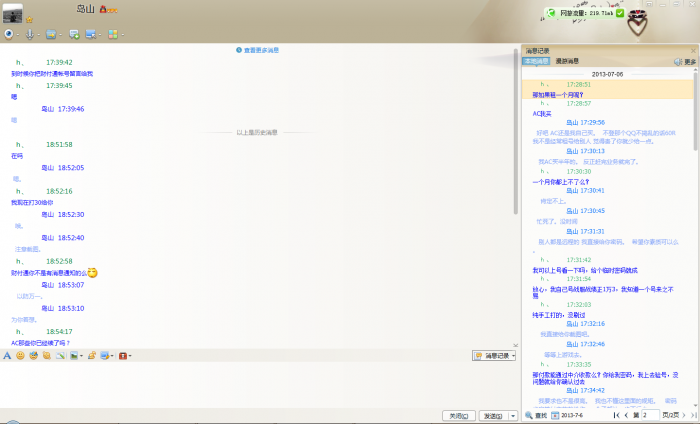Expand the video call dropdown arrow
Screen dimensions: 700x424
click(17, 35)
